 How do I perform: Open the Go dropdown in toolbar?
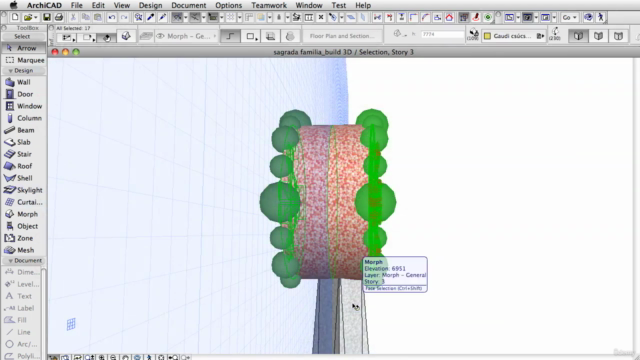(569, 17)
